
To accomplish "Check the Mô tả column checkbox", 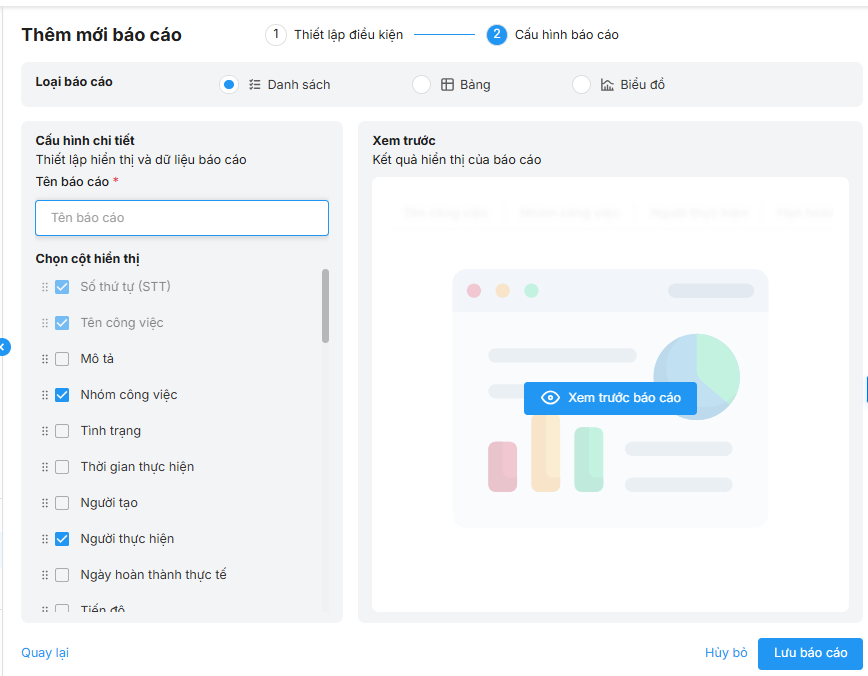I will coord(62,359).
